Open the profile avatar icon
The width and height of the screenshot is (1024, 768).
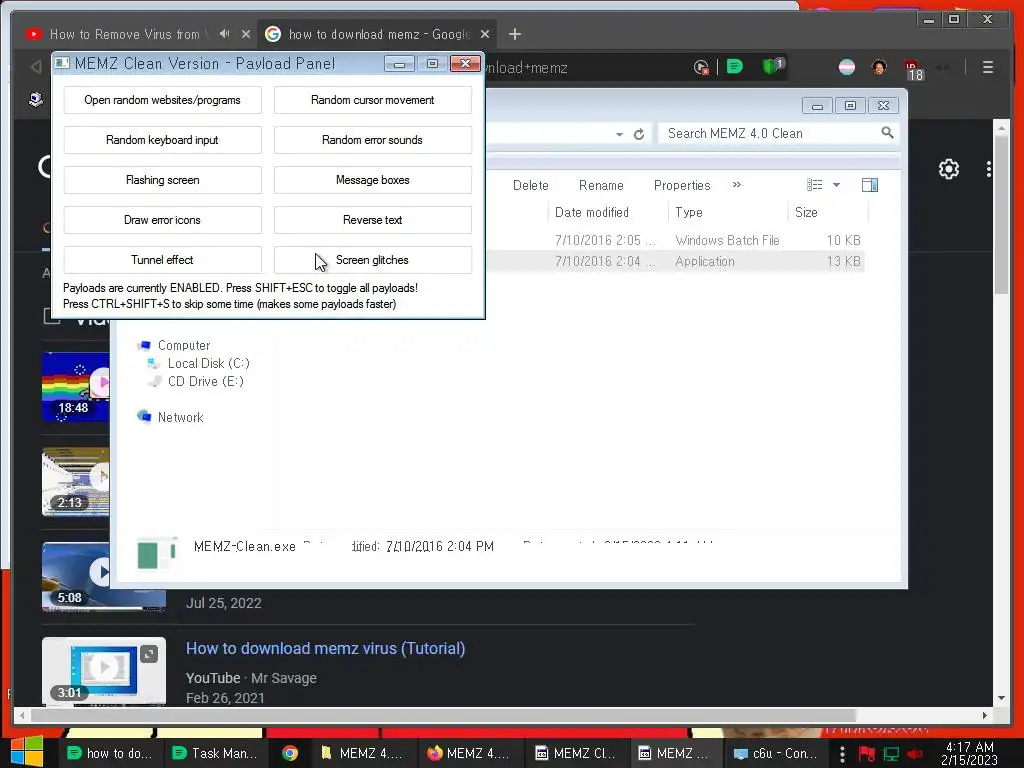(x=879, y=67)
